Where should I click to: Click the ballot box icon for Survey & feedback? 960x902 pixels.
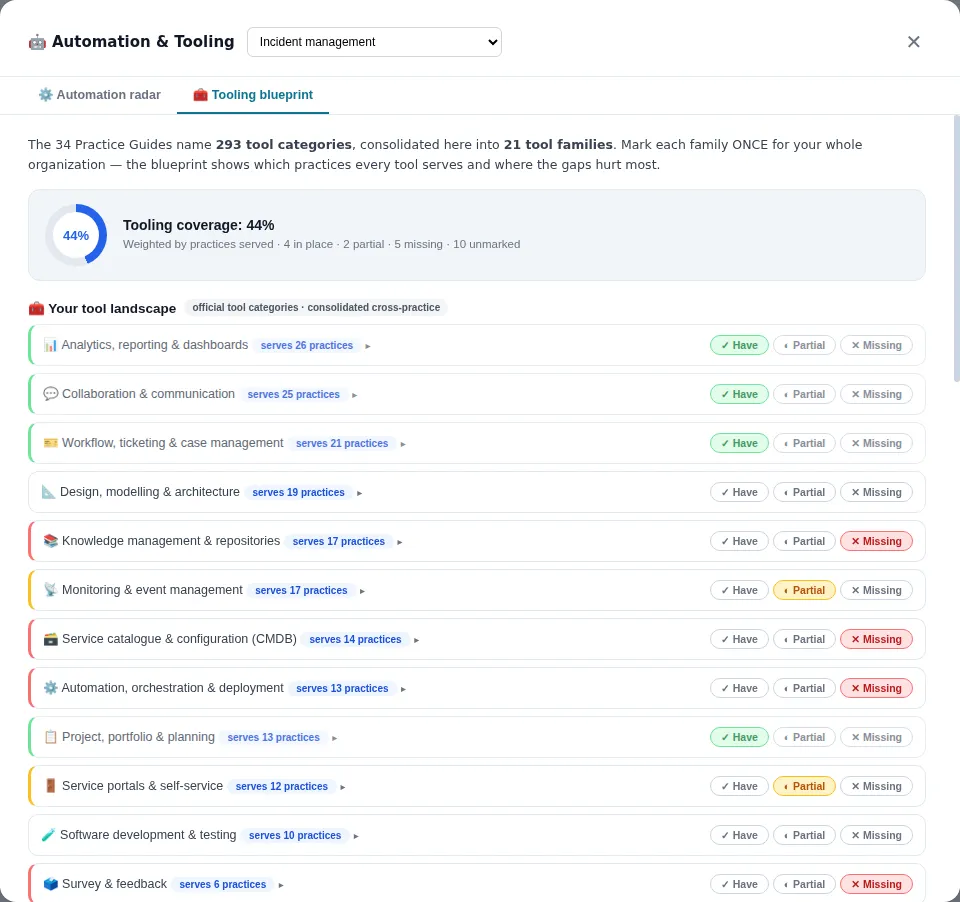pos(50,884)
